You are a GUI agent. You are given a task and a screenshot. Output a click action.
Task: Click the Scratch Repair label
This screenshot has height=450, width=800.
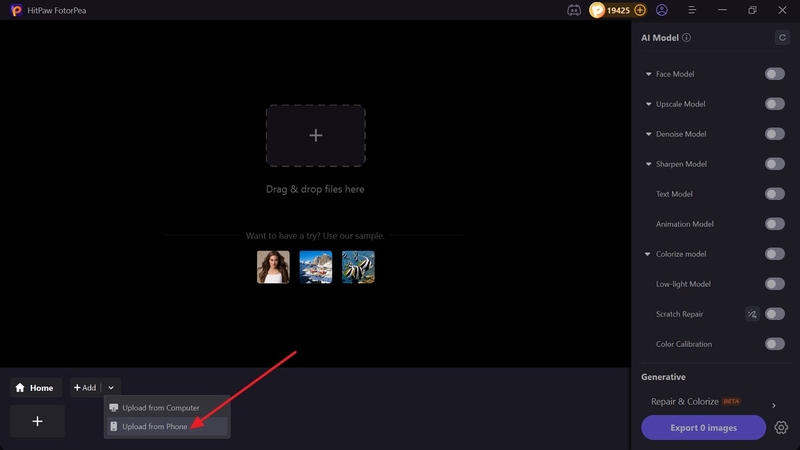click(x=680, y=314)
